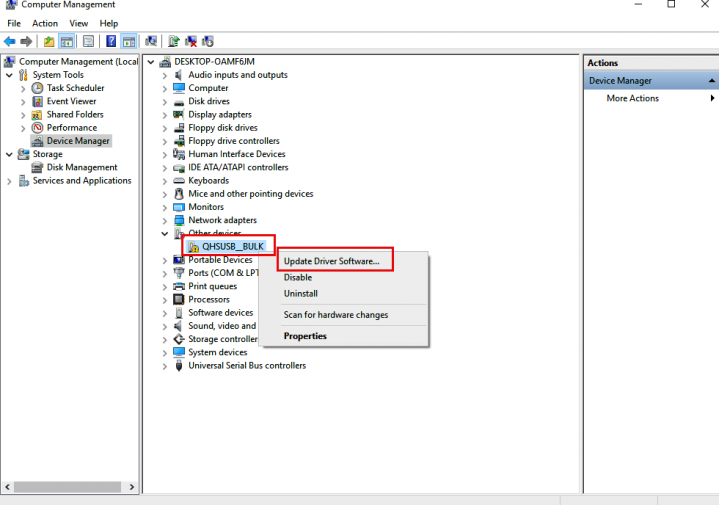Click the Properties toolbar icon
719x505 pixels.
pos(88,41)
